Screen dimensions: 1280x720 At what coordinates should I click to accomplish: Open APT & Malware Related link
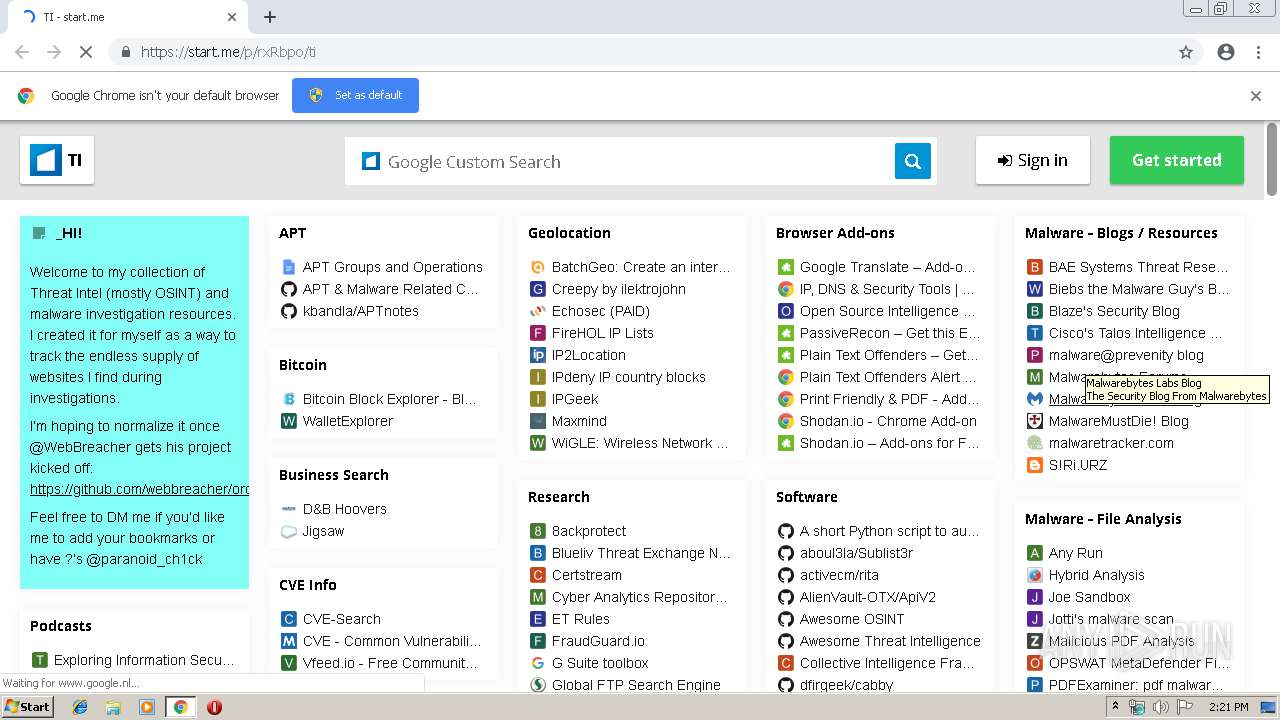pos(391,289)
